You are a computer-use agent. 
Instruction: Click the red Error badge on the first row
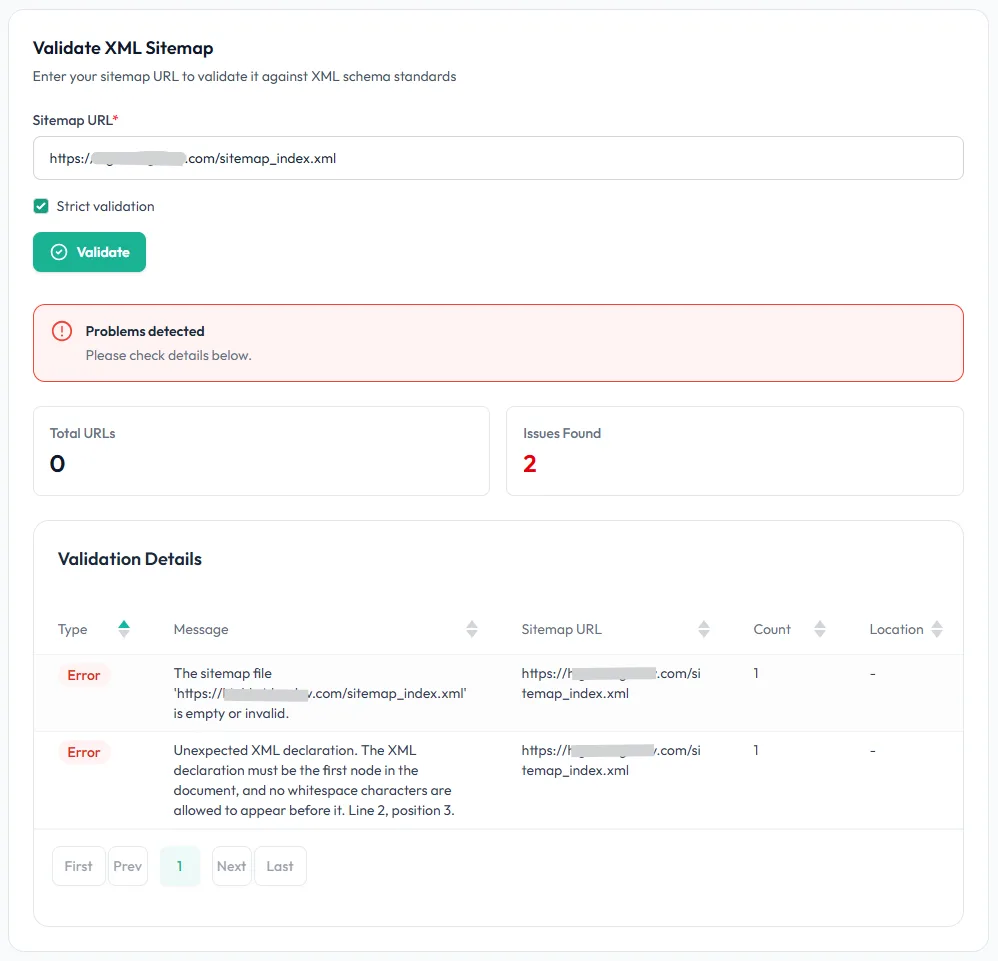pyautogui.click(x=84, y=675)
